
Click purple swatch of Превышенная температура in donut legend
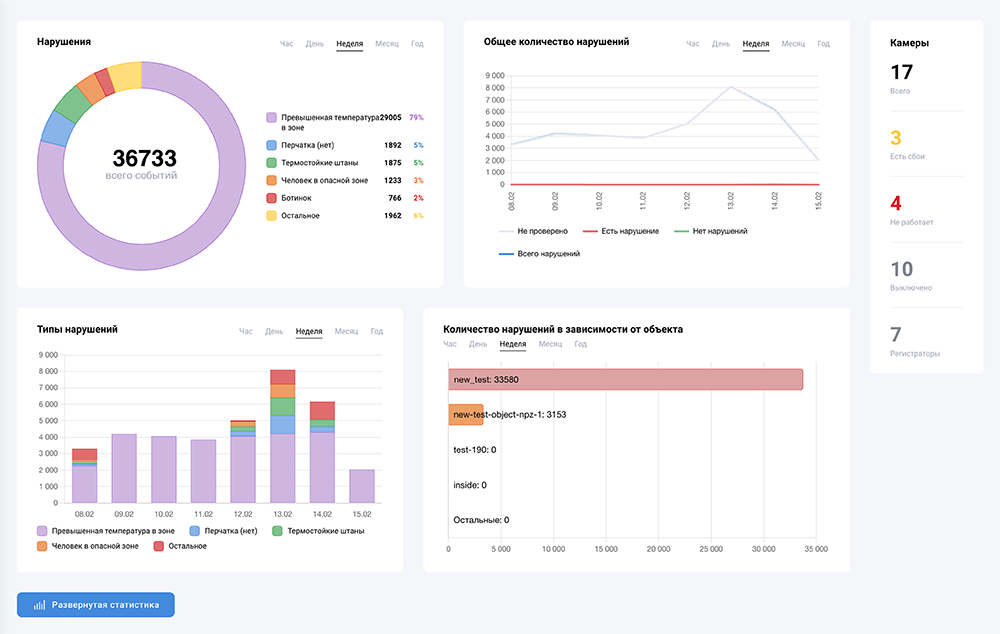[x=271, y=118]
